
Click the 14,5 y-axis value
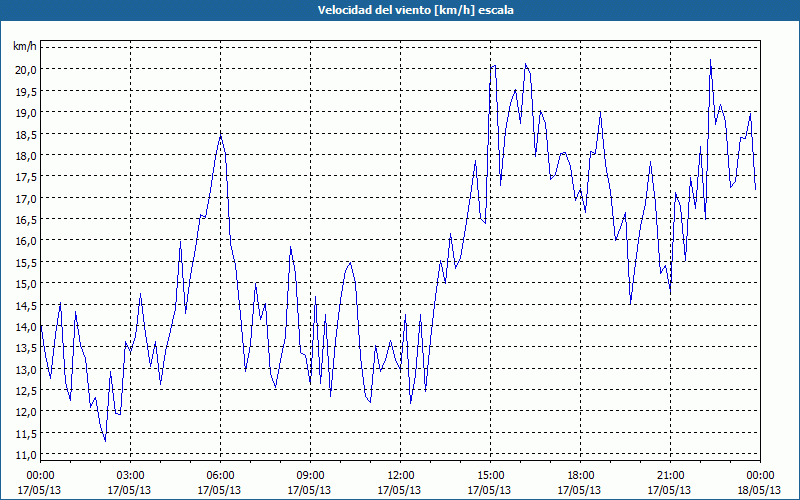(x=27, y=305)
